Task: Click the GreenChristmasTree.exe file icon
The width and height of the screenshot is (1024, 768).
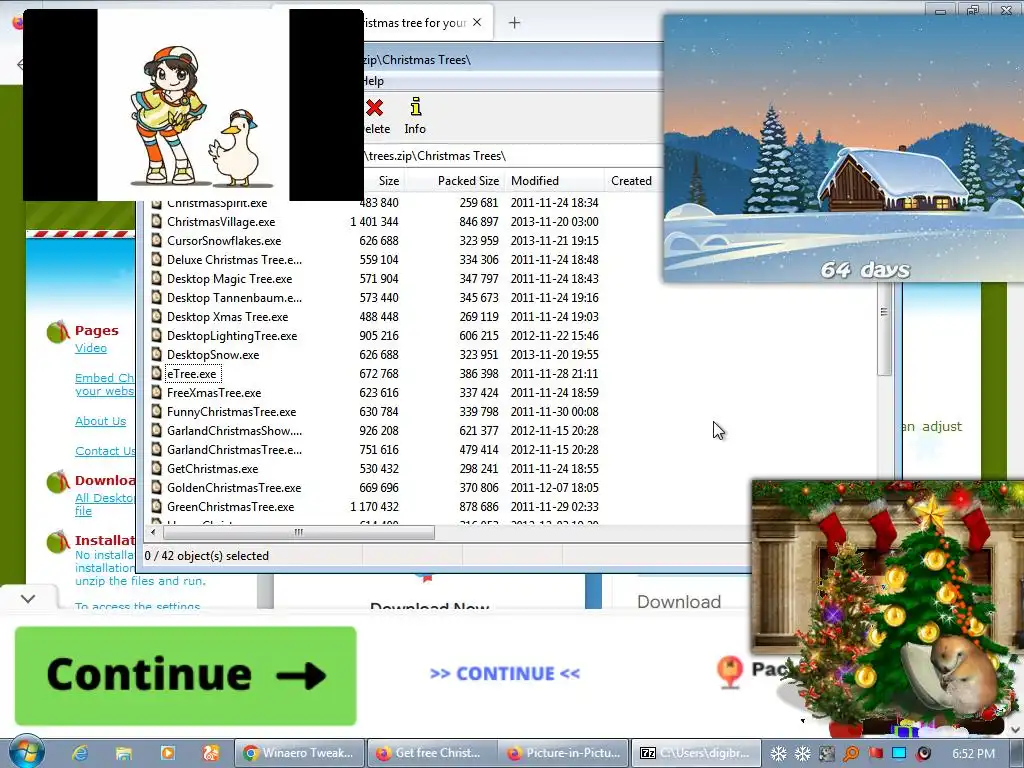Action: pos(156,507)
